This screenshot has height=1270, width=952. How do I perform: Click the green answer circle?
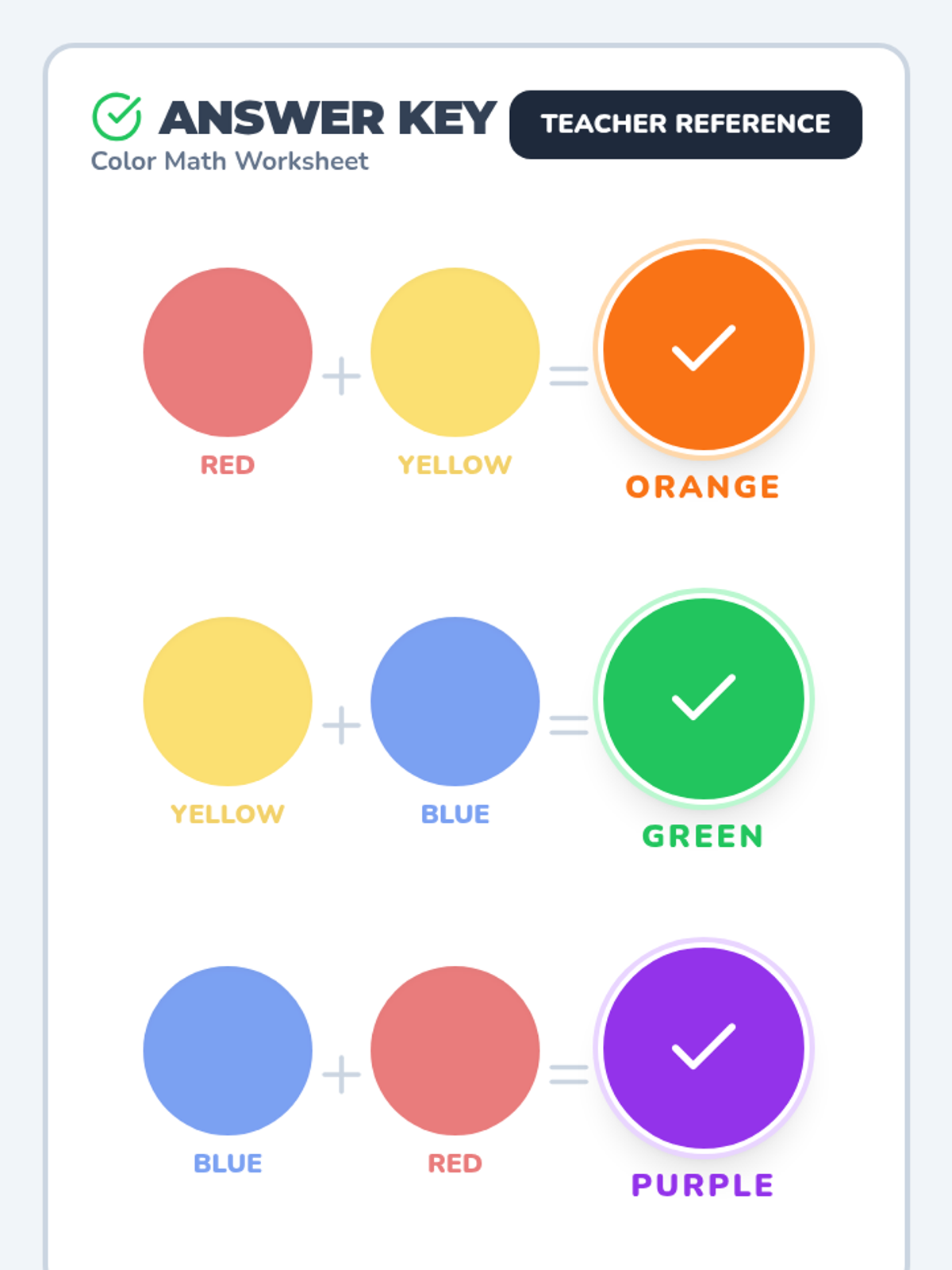(704, 698)
